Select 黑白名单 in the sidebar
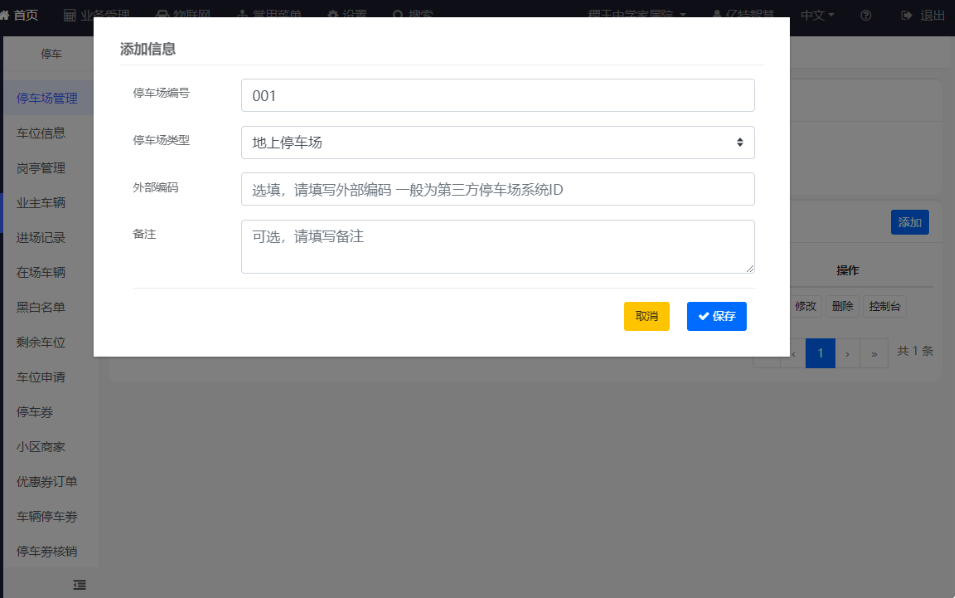Viewport: 955px width, 598px height. tap(41, 308)
